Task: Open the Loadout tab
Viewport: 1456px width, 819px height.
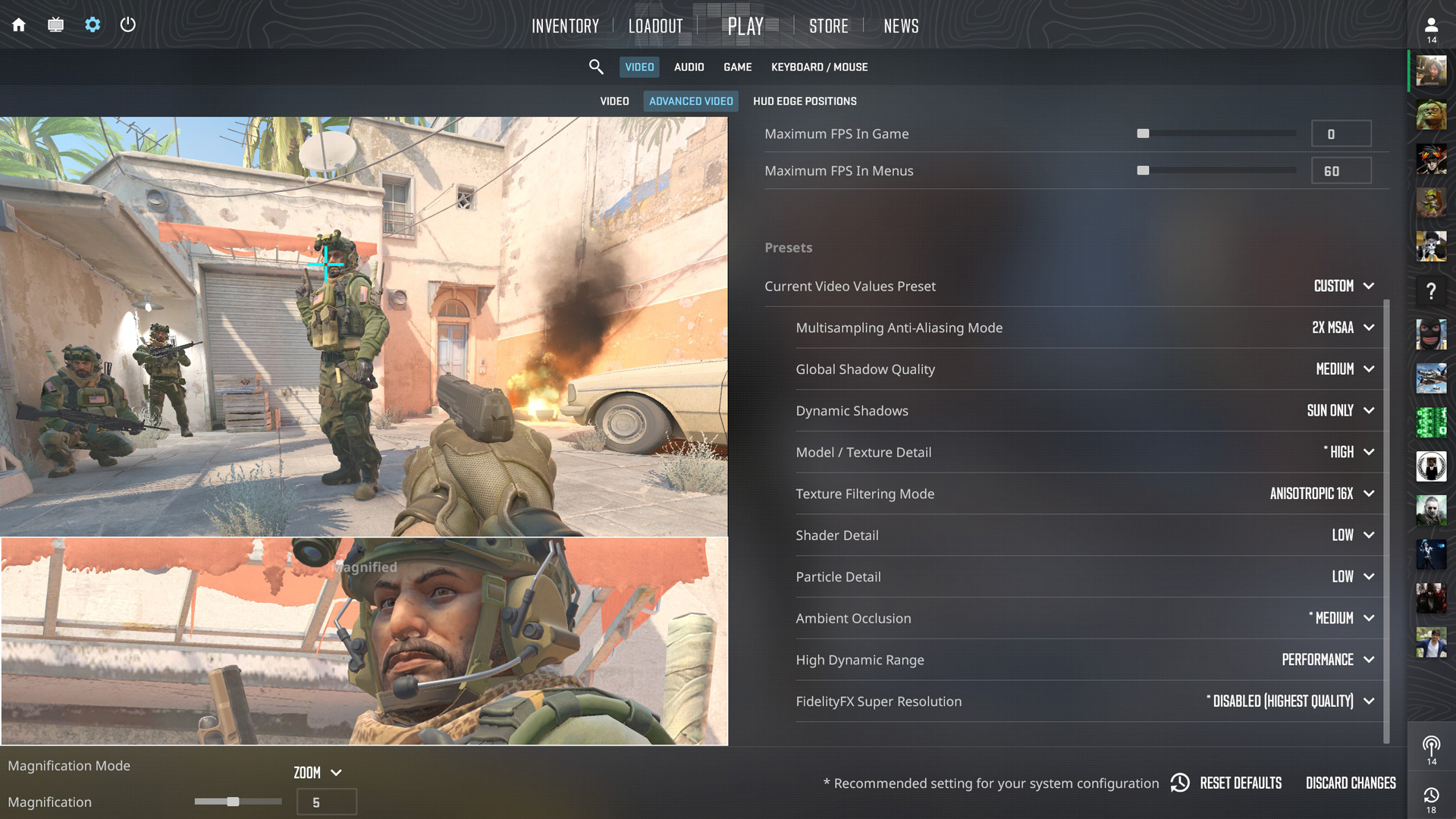Action: tap(655, 26)
